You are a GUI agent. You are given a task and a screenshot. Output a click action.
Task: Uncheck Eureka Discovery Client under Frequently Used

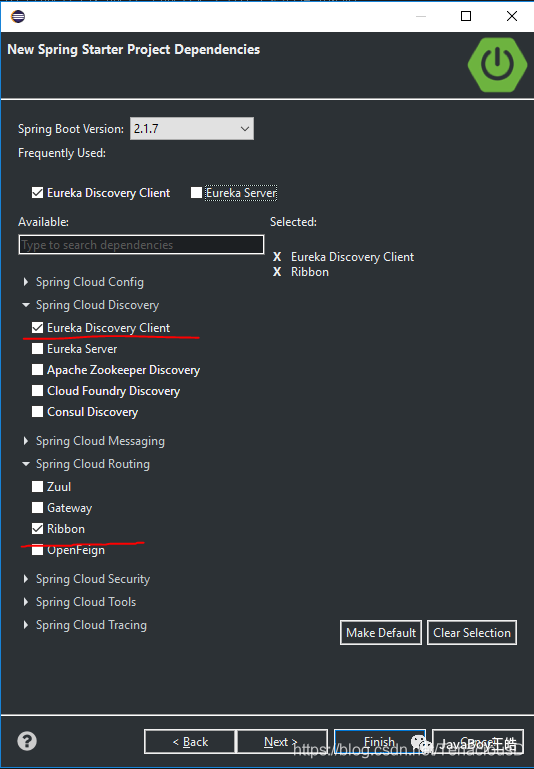[x=37, y=193]
